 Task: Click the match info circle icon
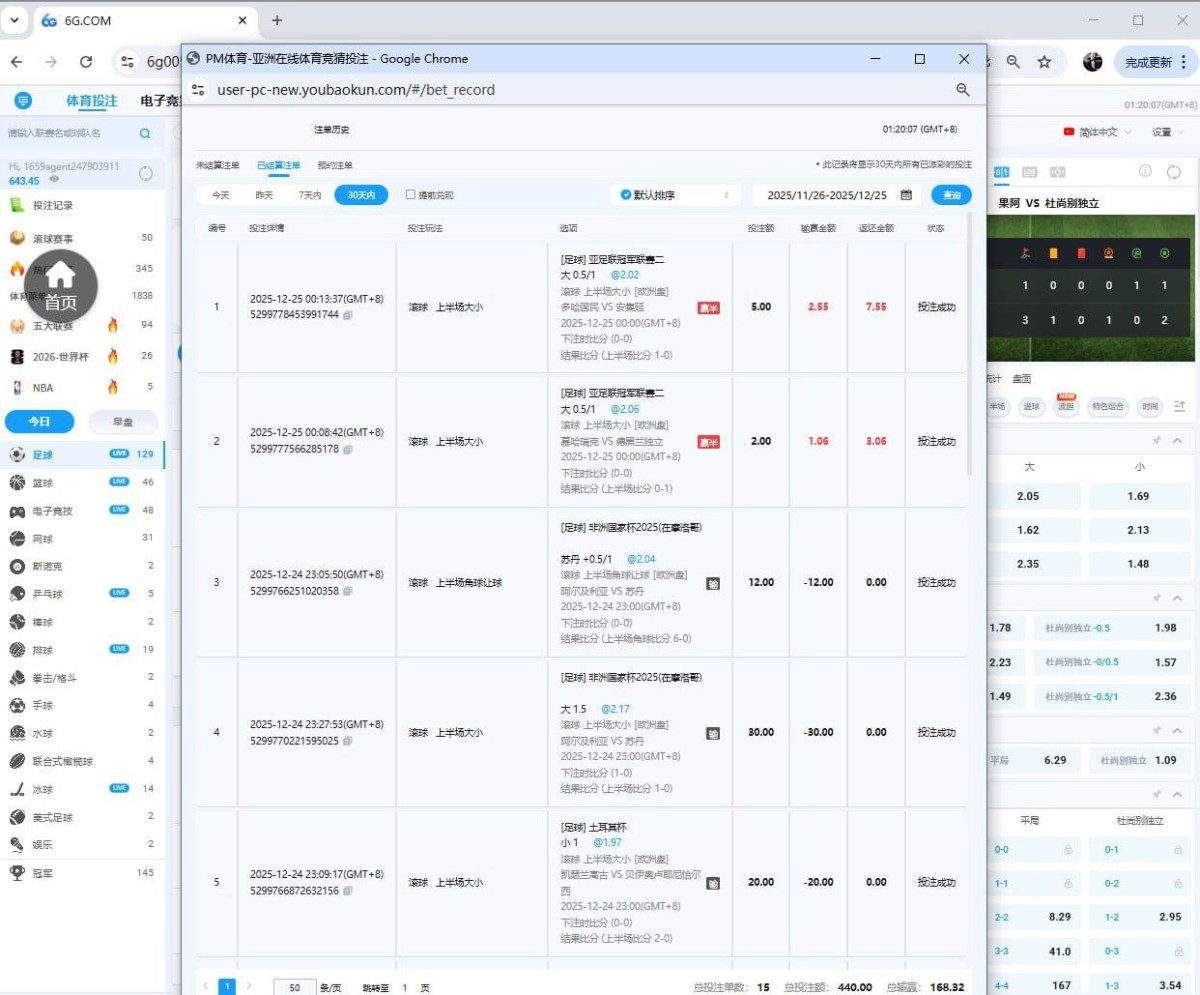pos(1146,171)
